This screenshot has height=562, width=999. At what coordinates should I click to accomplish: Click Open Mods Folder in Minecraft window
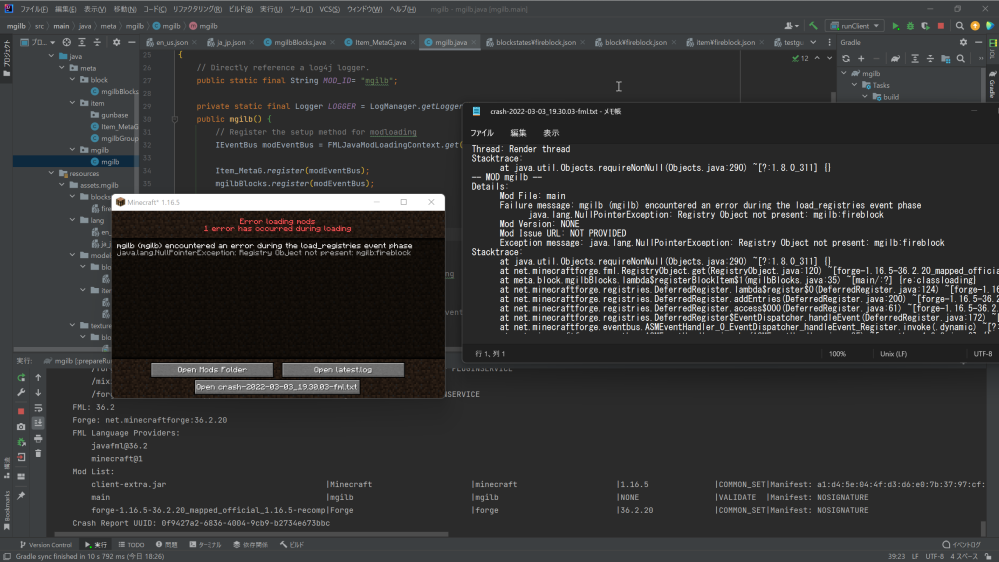click(x=212, y=370)
